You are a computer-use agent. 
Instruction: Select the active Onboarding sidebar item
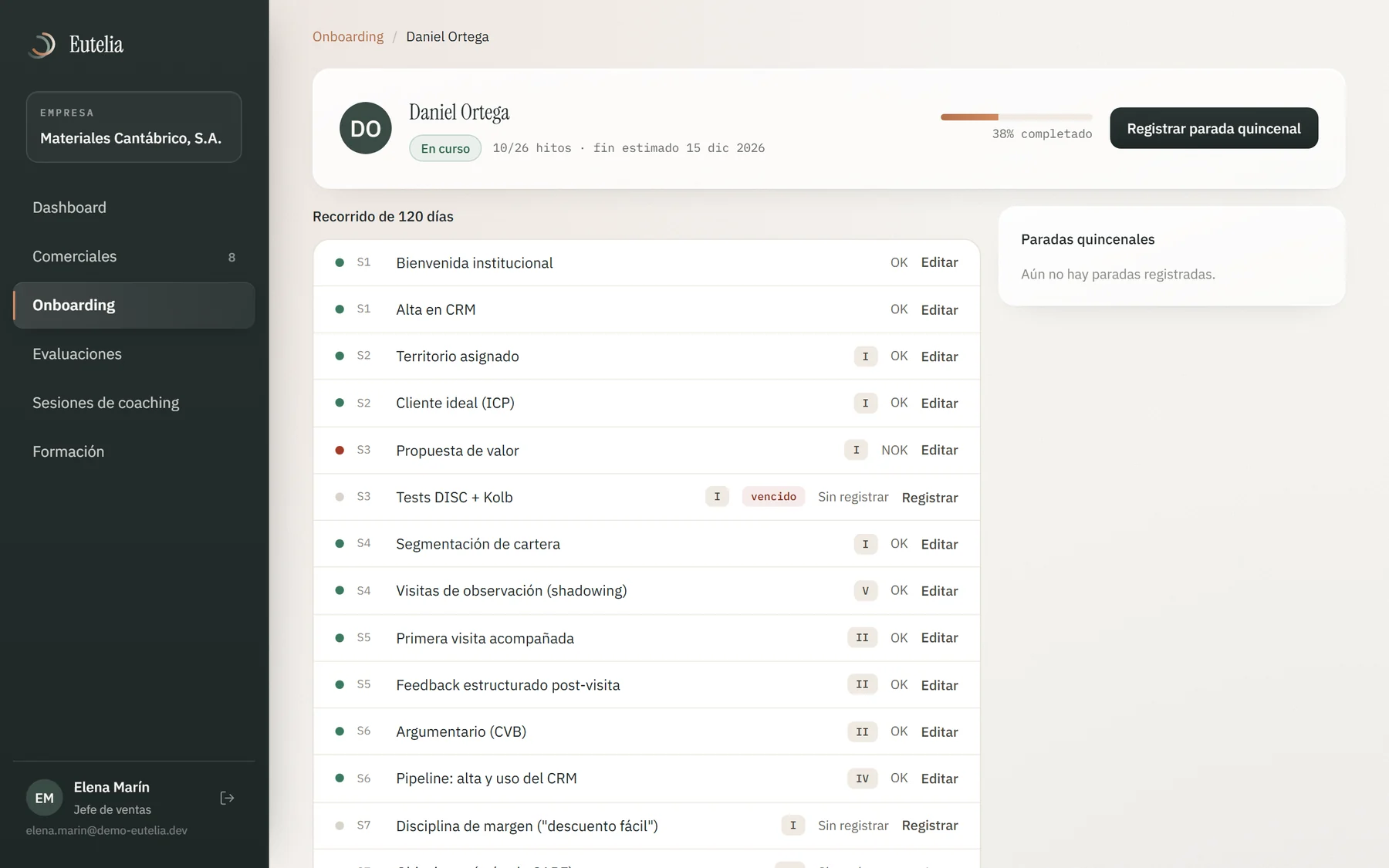[134, 306]
